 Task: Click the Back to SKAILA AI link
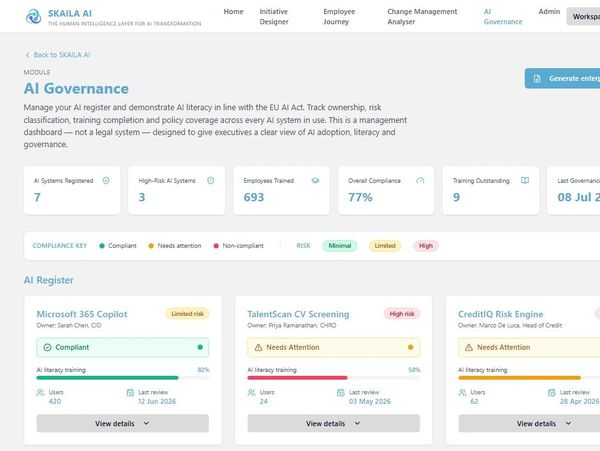point(58,55)
